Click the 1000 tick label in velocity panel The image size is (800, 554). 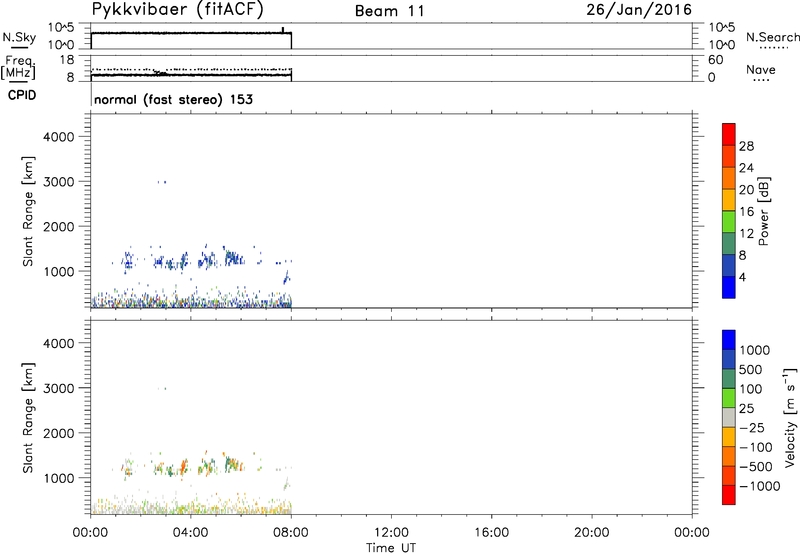tap(59, 478)
